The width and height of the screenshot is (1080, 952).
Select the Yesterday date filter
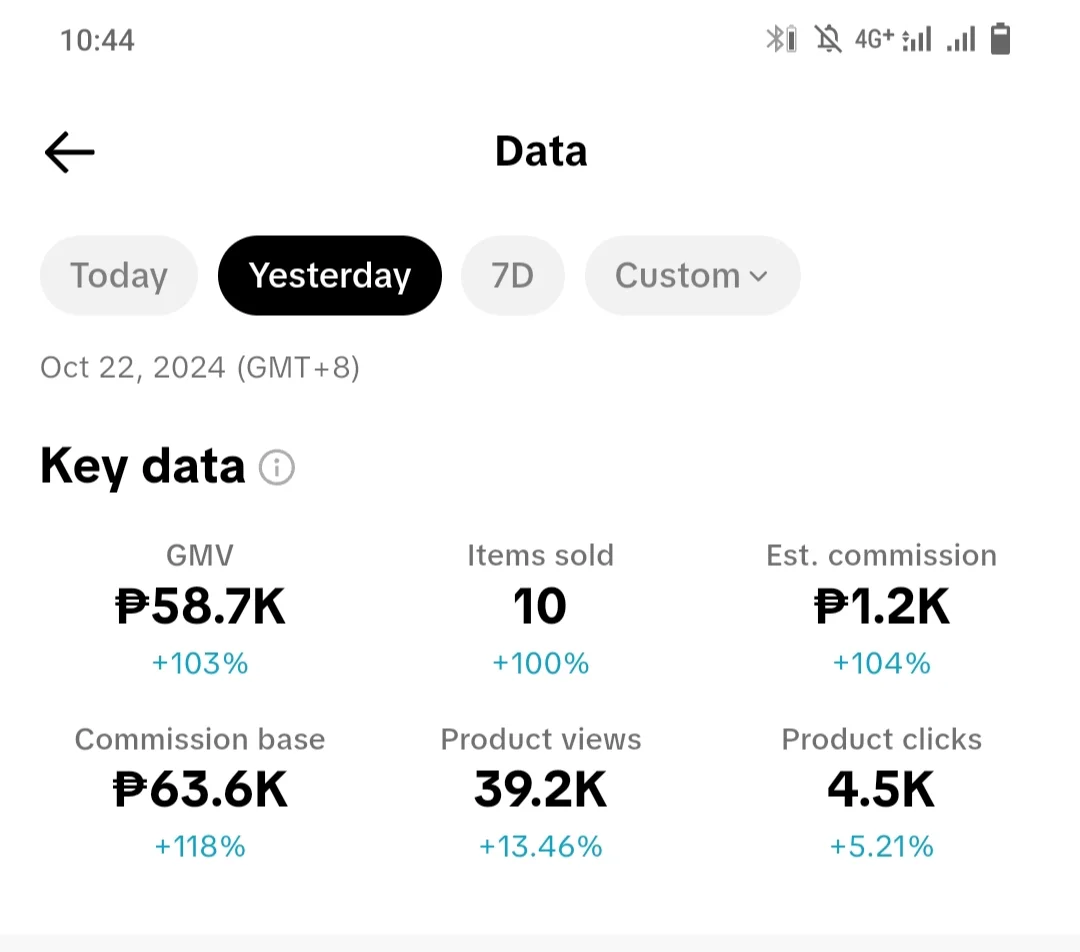[x=330, y=276]
